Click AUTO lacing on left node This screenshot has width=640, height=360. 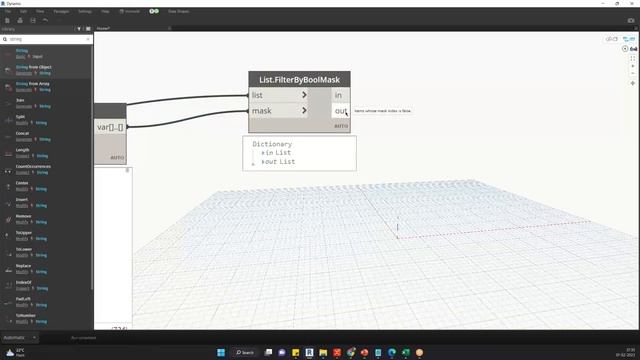pos(117,158)
